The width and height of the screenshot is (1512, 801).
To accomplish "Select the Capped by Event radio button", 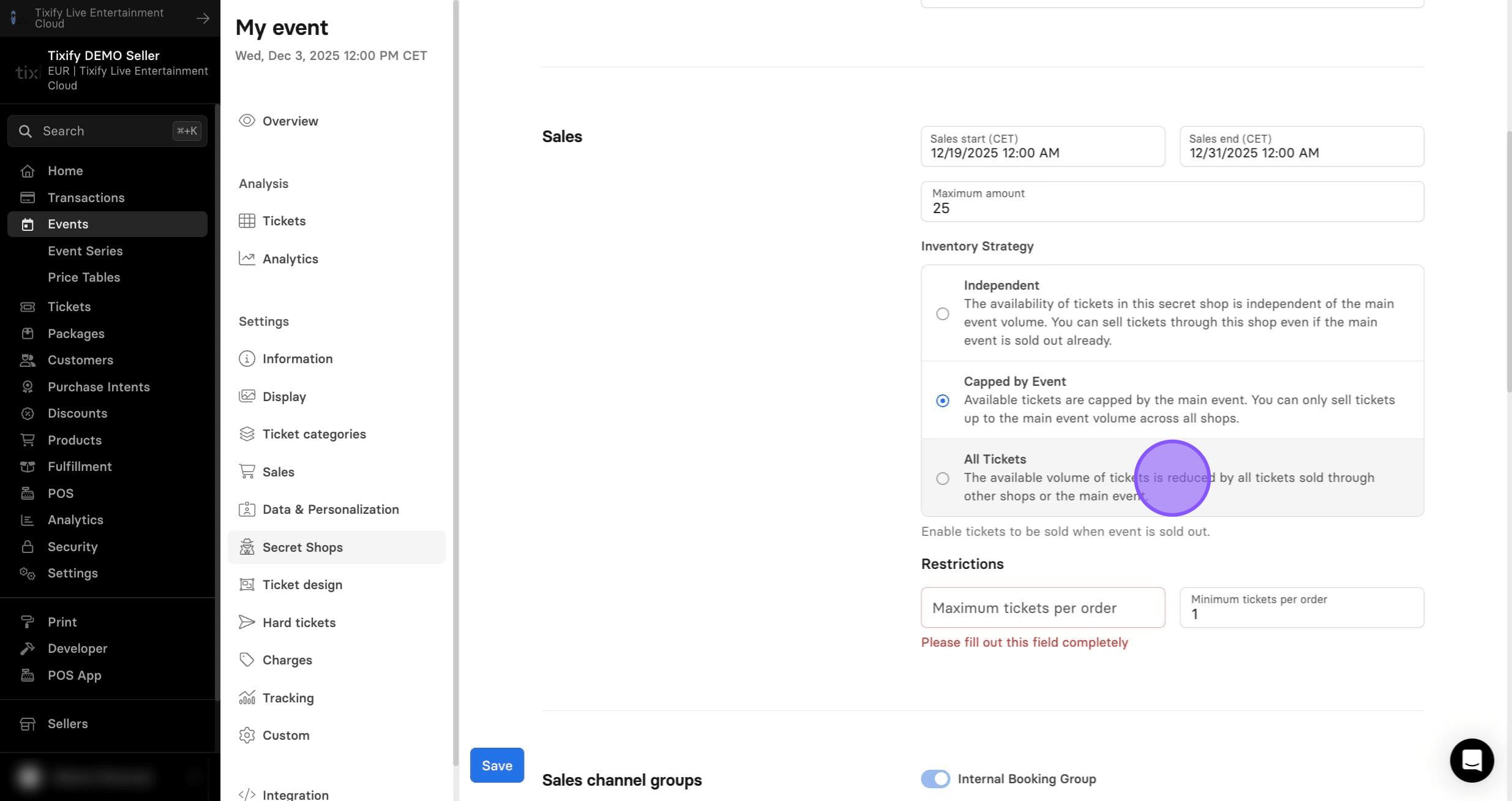I will tap(943, 401).
